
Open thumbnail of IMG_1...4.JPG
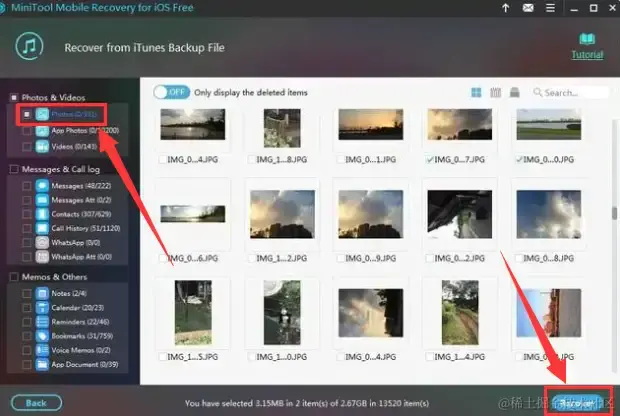pyautogui.click(x=459, y=312)
